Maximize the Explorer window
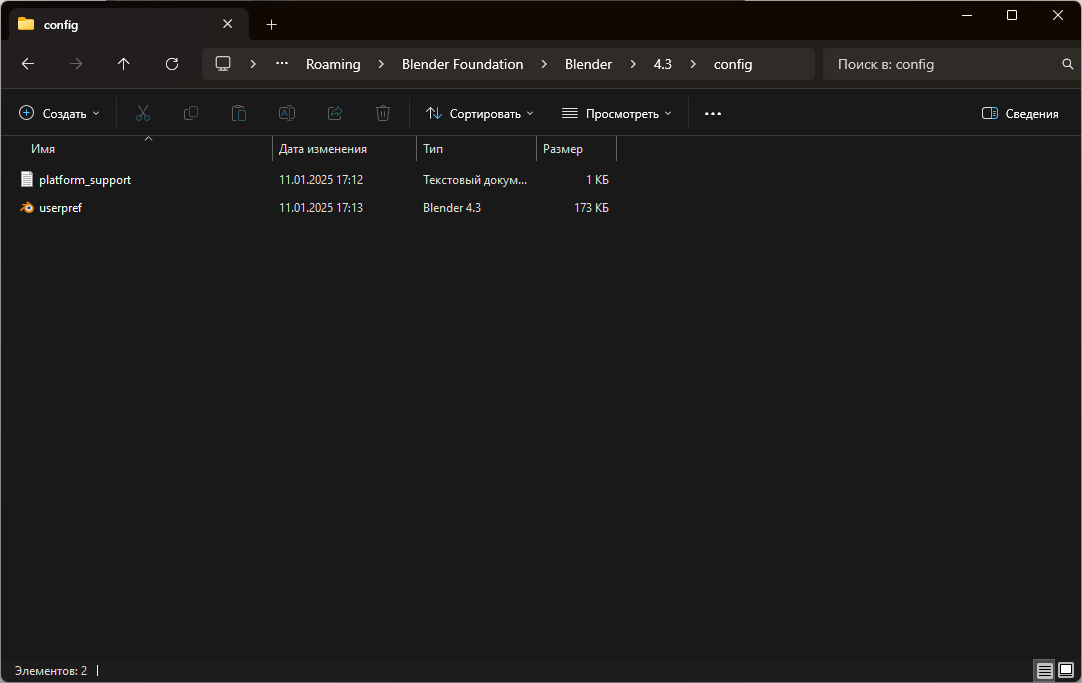The image size is (1082, 683). click(x=1012, y=15)
